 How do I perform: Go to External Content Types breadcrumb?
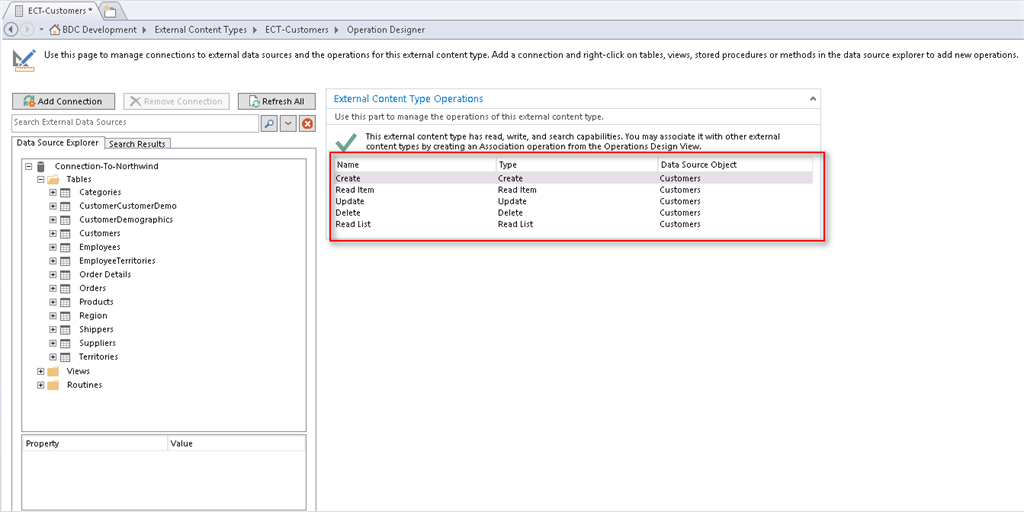click(x=200, y=29)
